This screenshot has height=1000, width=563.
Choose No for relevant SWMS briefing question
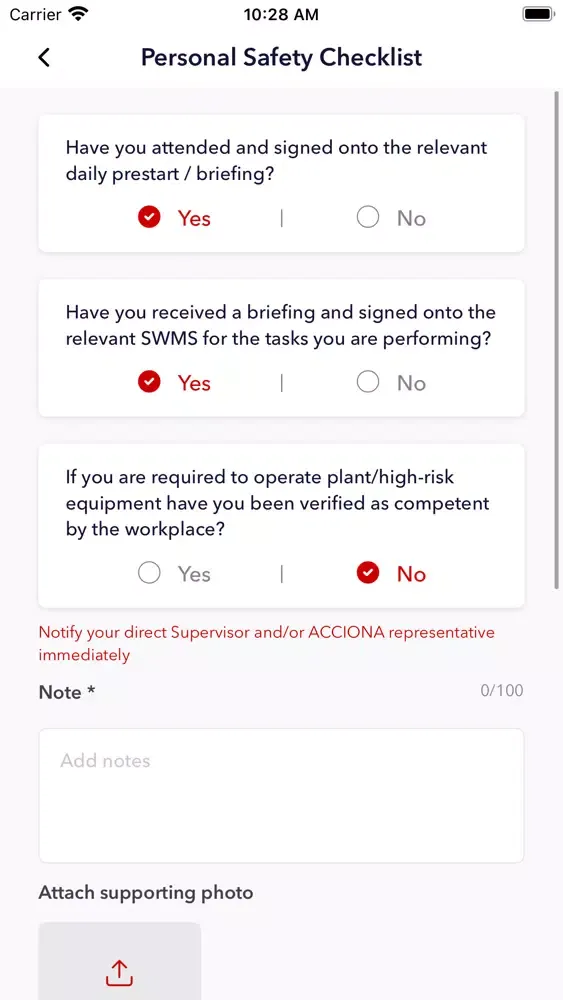[x=391, y=383]
